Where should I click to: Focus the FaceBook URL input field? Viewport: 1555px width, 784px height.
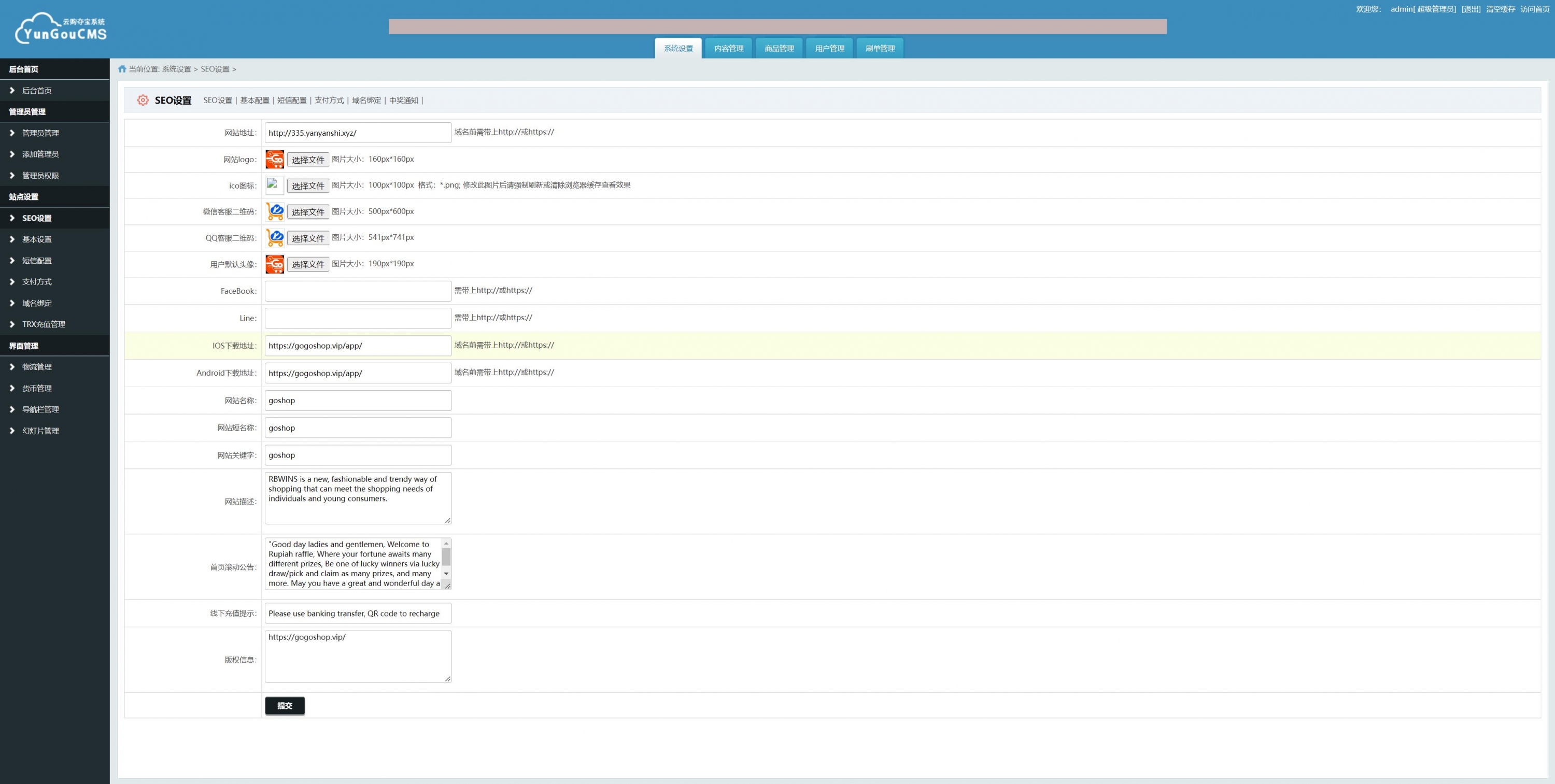(358, 291)
